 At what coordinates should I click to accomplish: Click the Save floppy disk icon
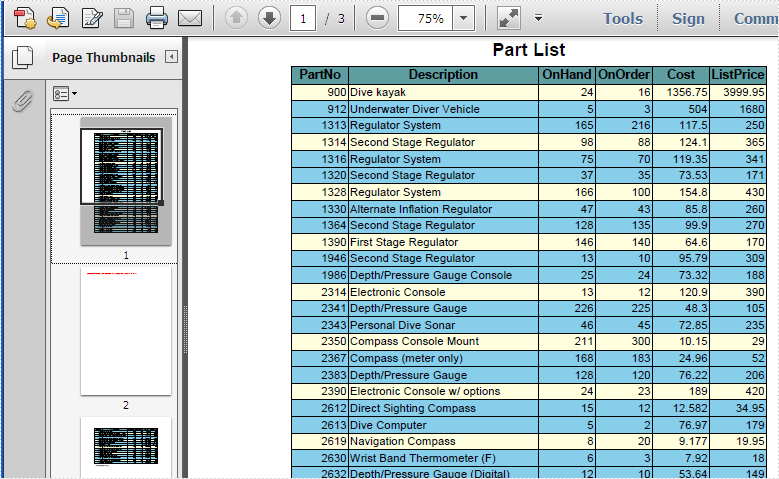[124, 18]
